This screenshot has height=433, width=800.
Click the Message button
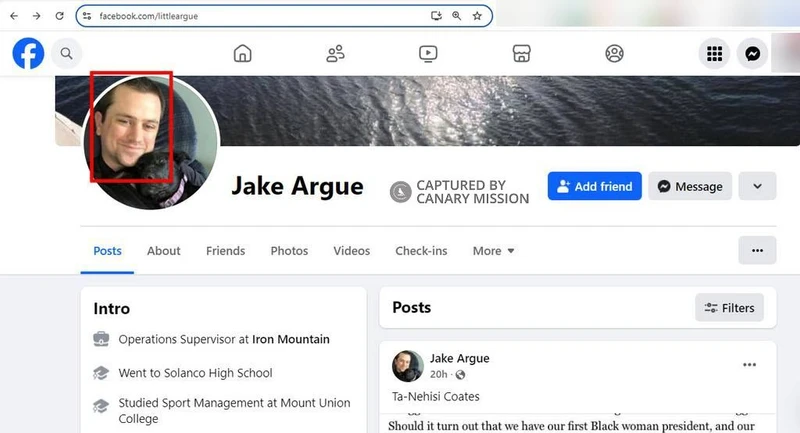[x=690, y=186]
